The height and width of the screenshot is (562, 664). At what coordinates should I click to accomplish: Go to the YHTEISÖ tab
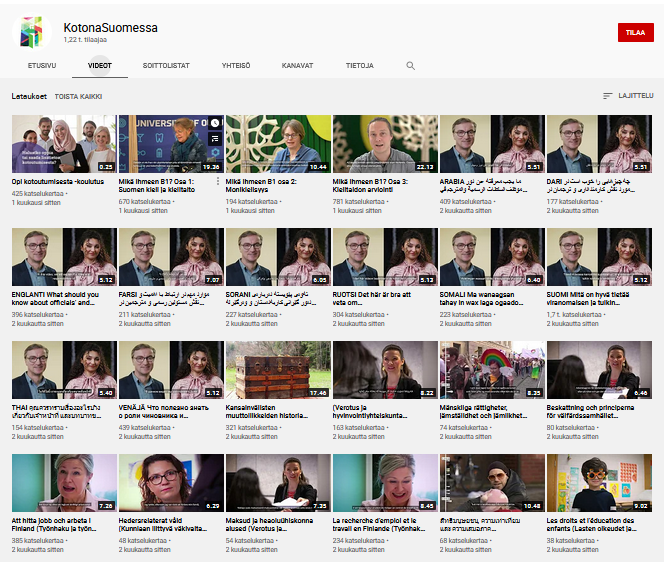click(x=236, y=66)
